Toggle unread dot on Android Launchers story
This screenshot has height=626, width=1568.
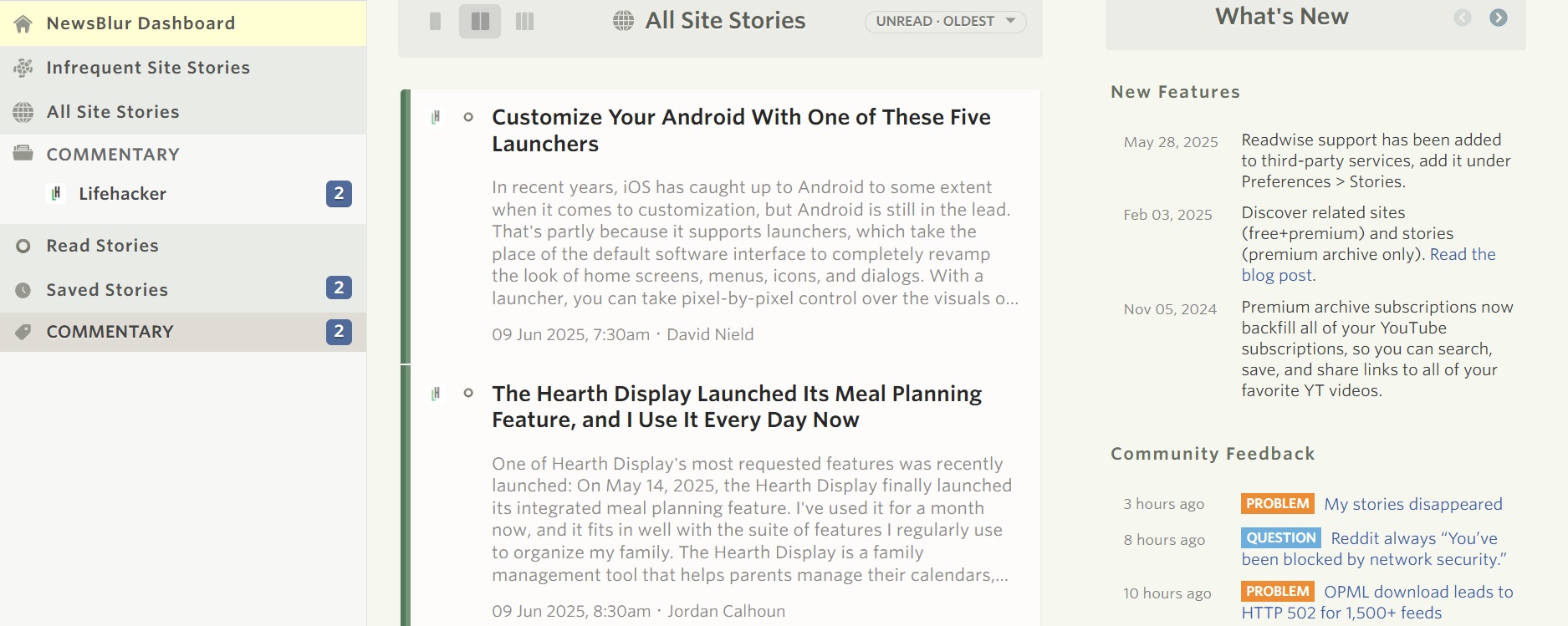[x=468, y=117]
